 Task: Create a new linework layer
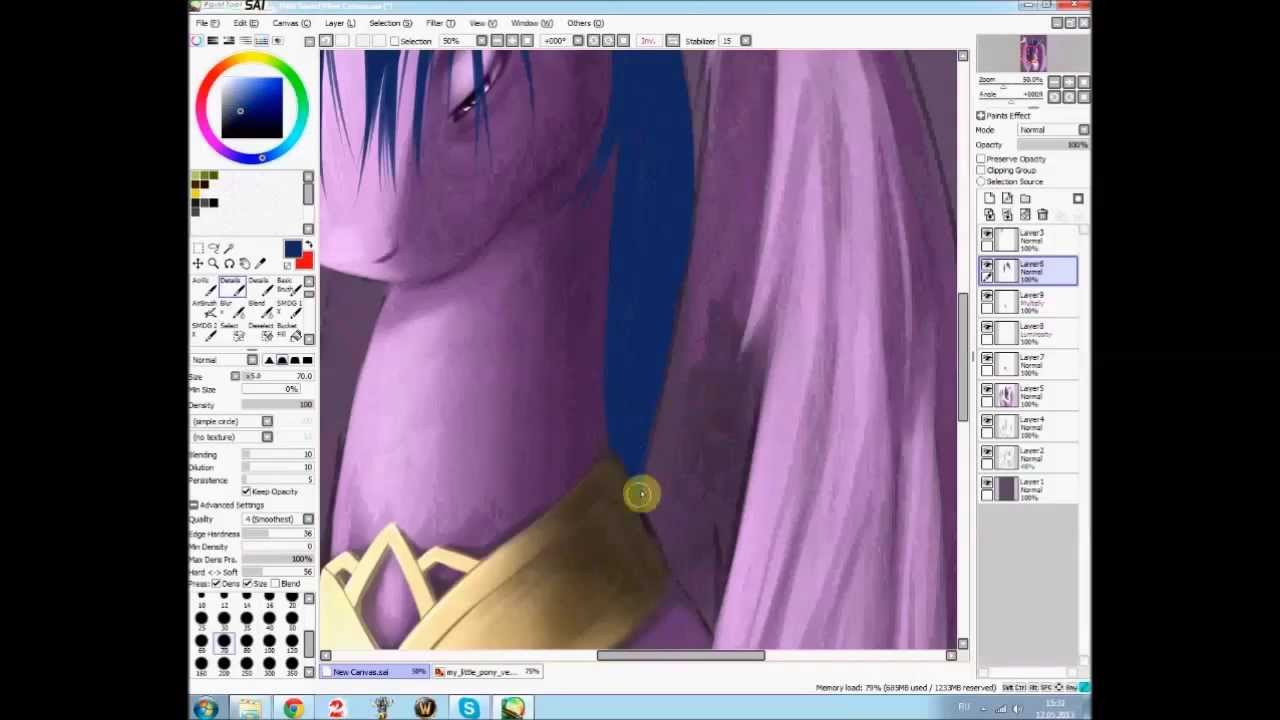tap(1007, 199)
